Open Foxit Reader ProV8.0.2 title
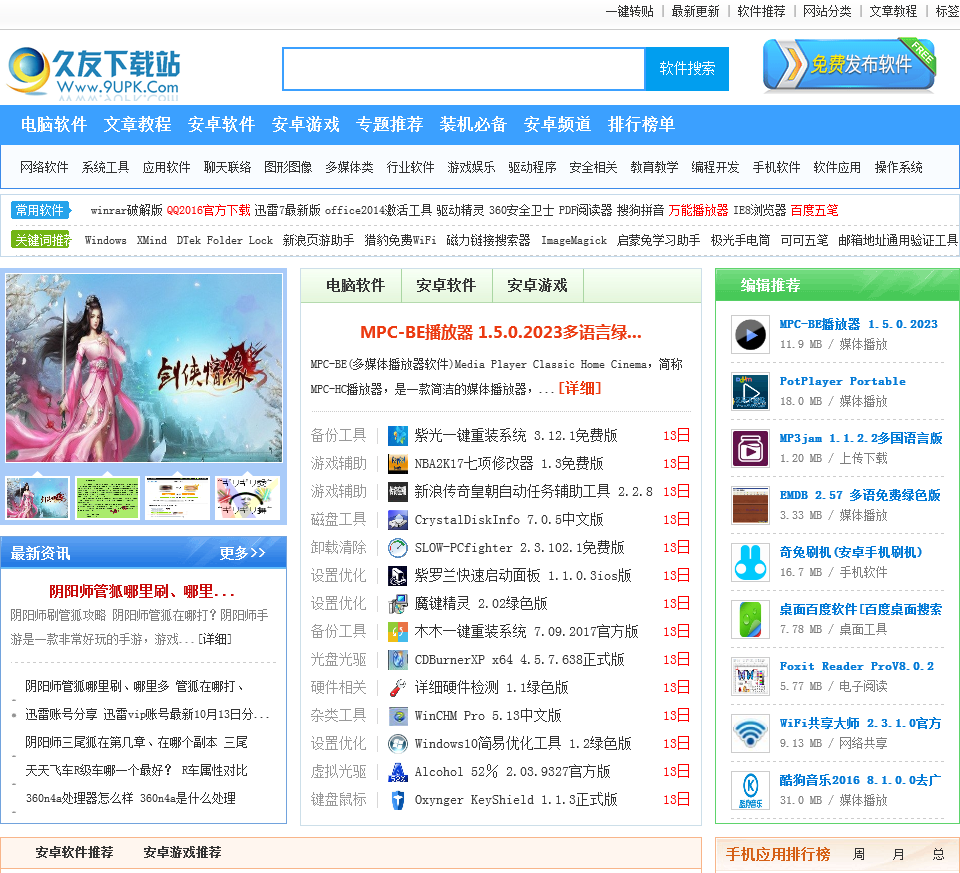Viewport: 960px width, 873px height. tap(857, 666)
